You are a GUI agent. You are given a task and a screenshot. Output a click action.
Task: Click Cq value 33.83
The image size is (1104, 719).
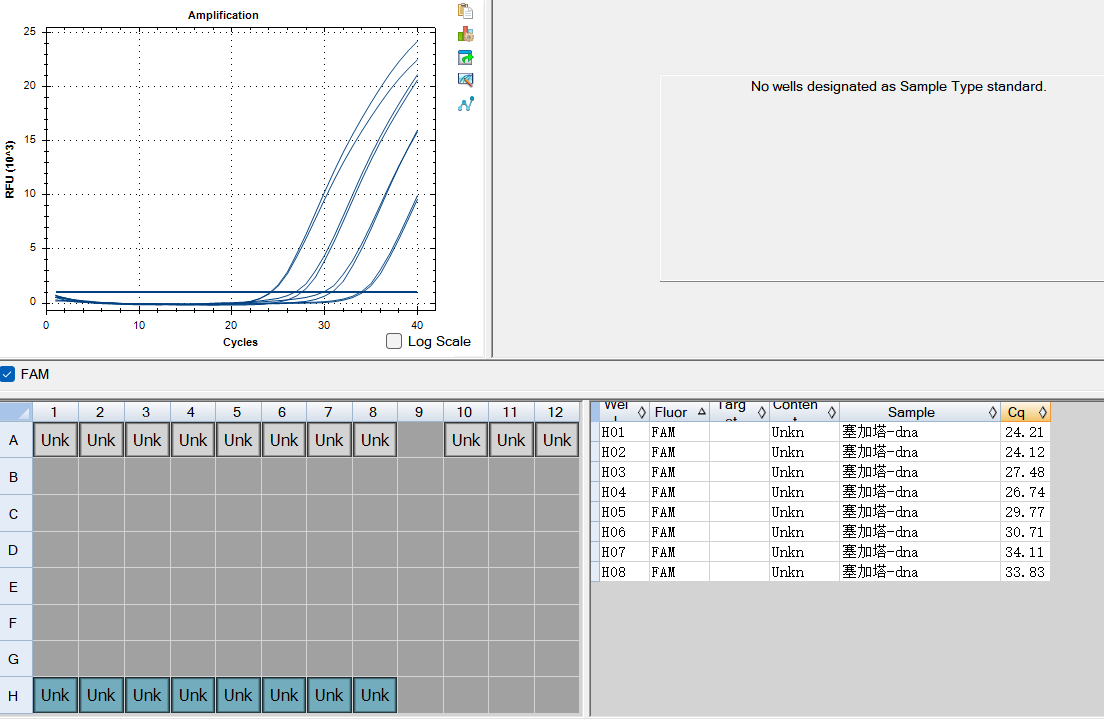pyautogui.click(x=1024, y=572)
